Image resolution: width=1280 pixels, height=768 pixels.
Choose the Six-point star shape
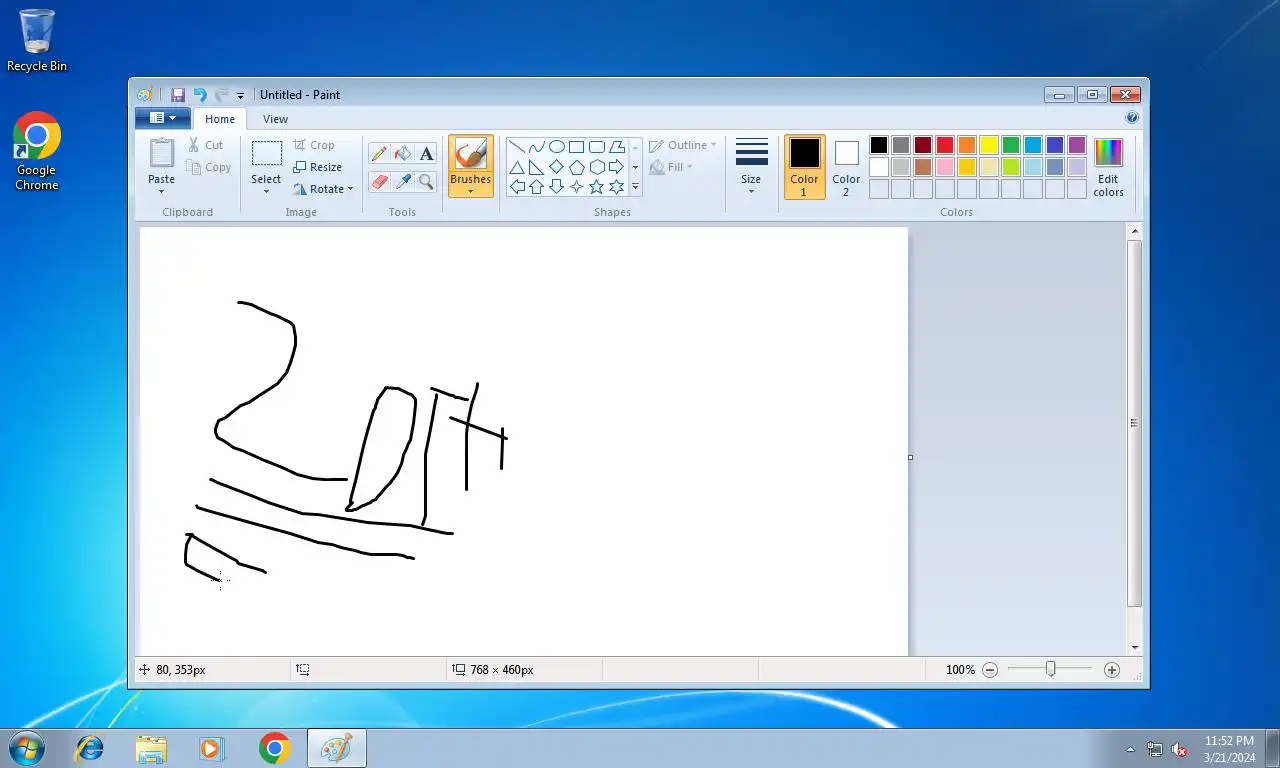coord(617,187)
